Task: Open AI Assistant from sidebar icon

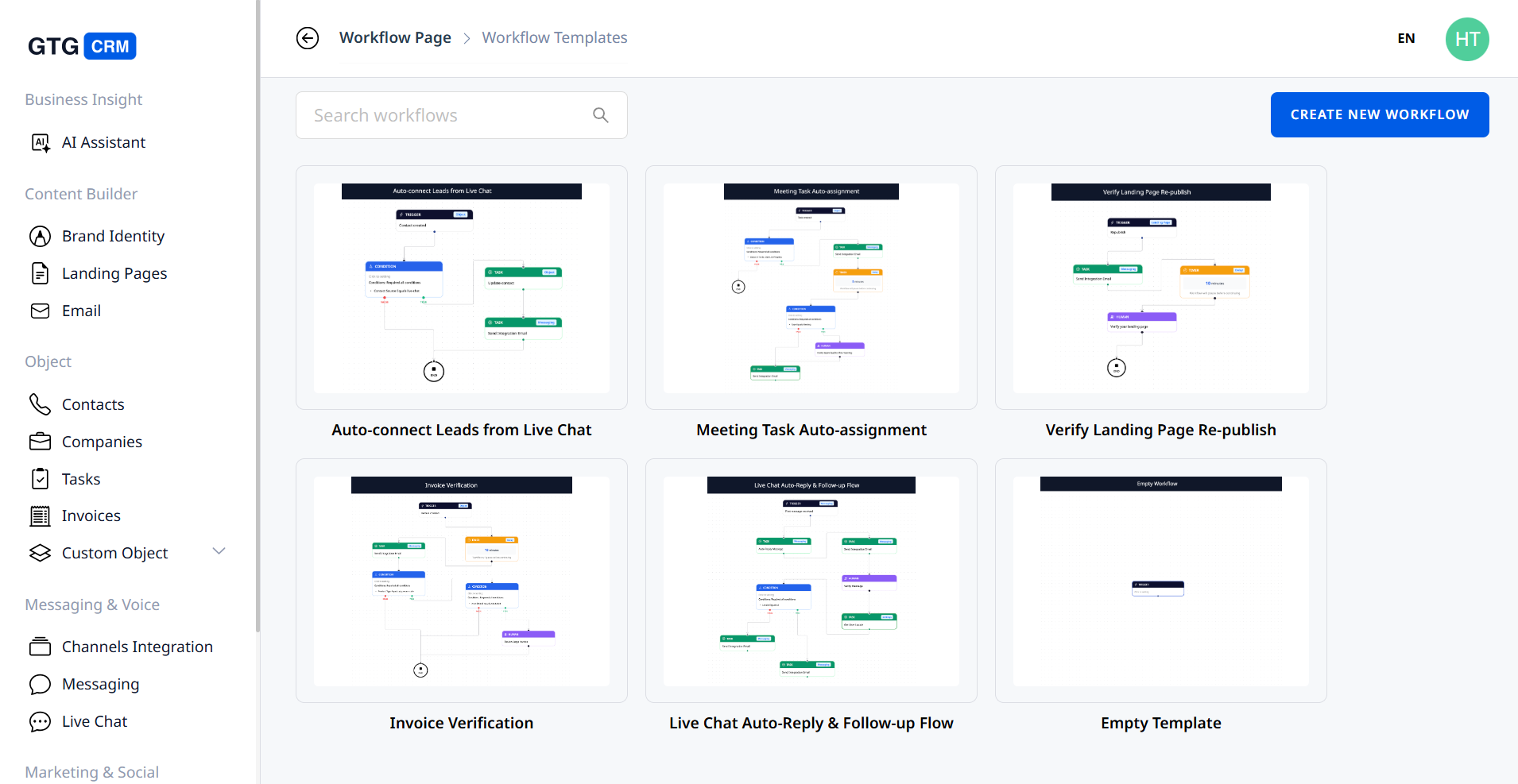Action: click(40, 143)
